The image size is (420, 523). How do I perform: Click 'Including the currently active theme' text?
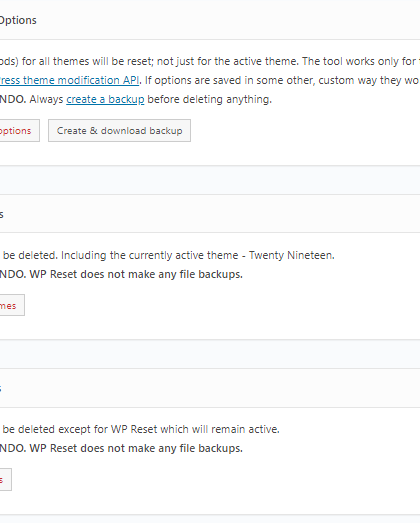click(149, 255)
